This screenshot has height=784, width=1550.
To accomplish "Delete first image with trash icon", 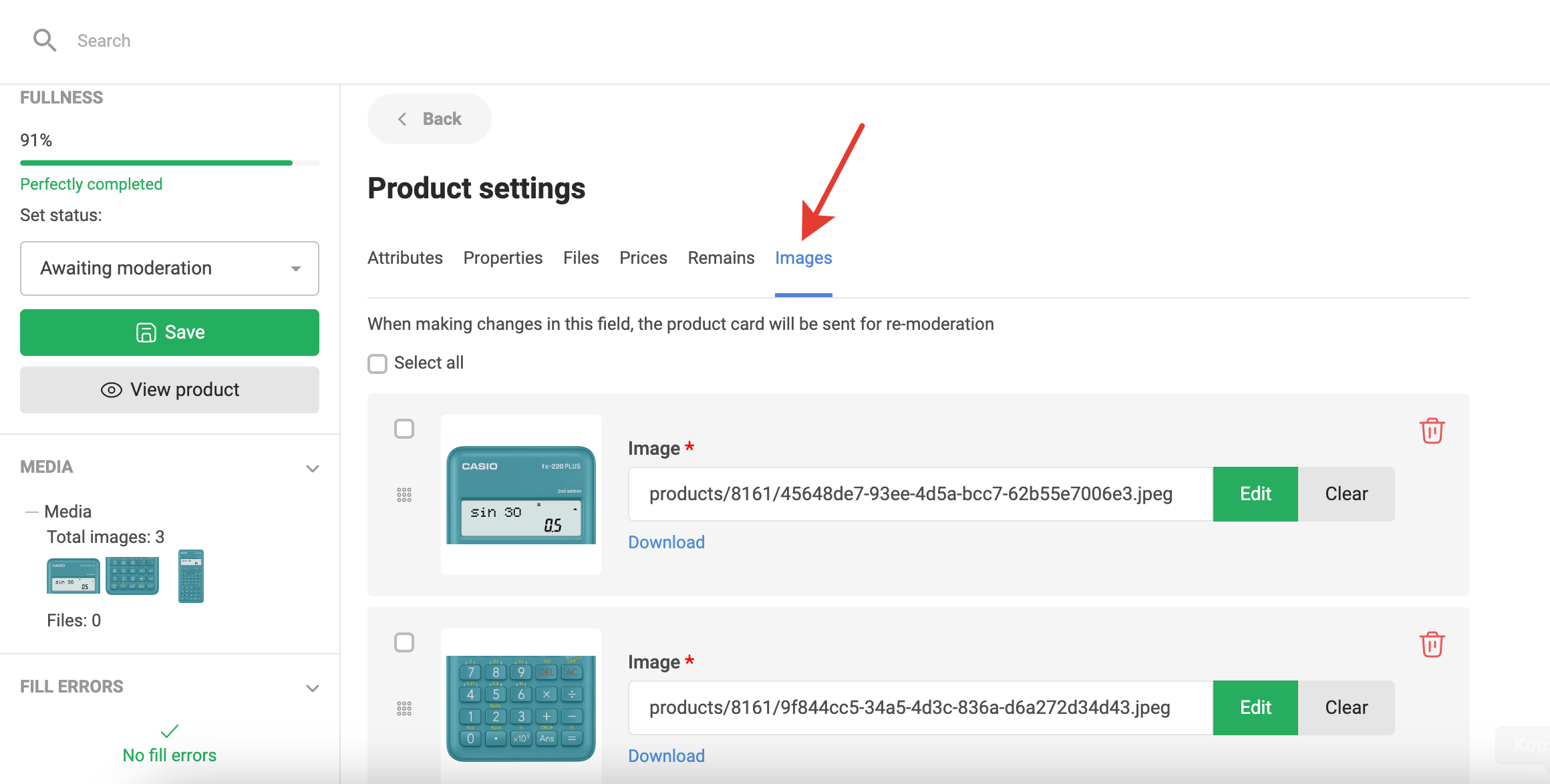I will point(1432,431).
